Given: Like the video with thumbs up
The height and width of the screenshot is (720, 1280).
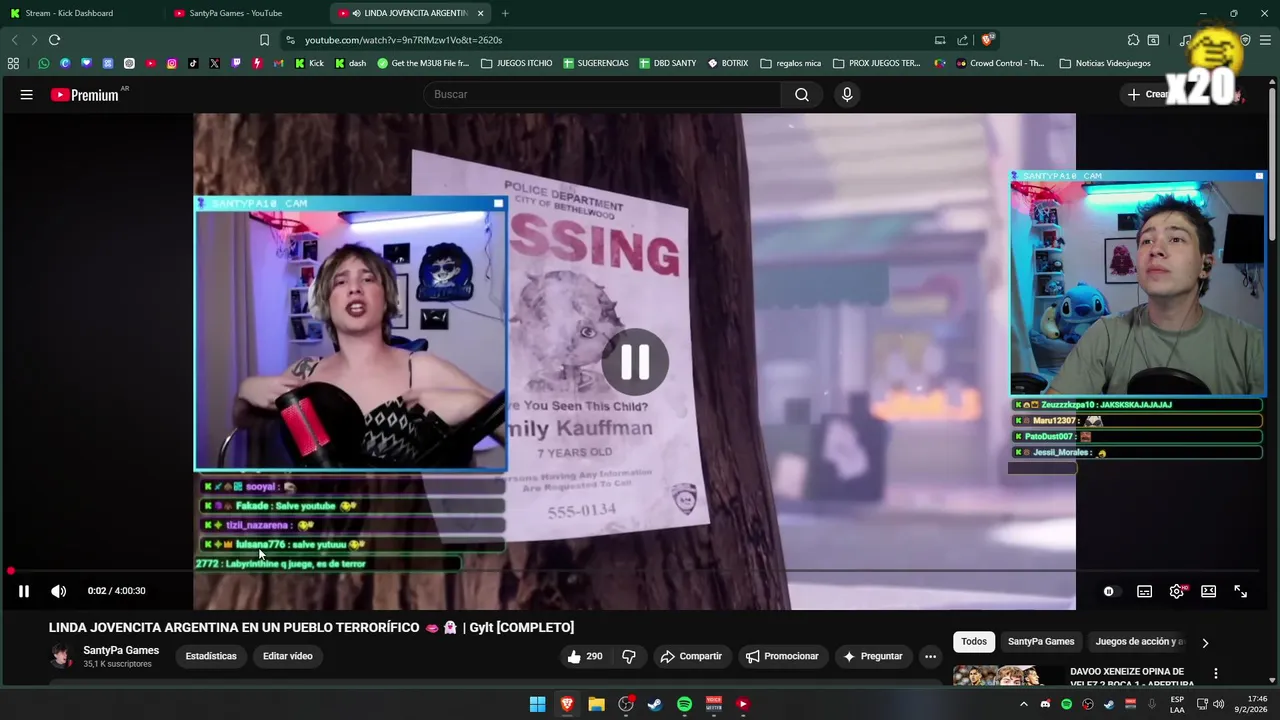Looking at the screenshot, I should click(584, 657).
